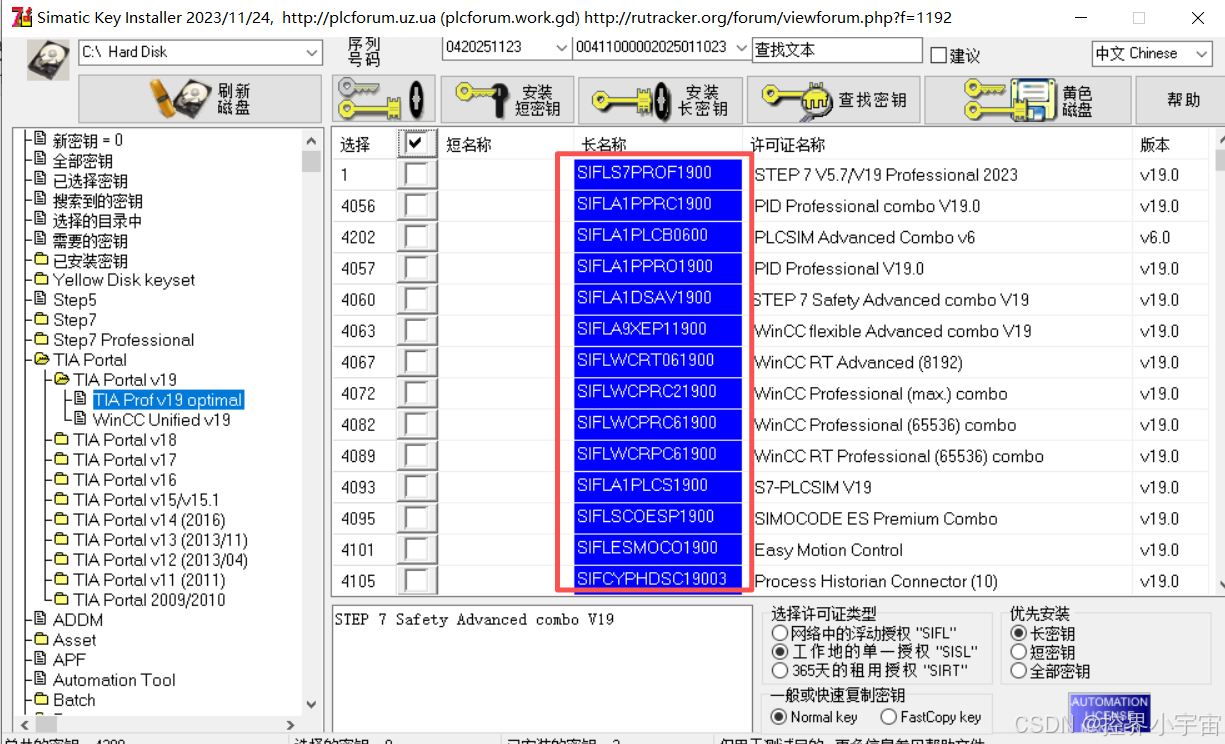This screenshot has width=1225, height=744.
Task: Open the Yellow Disk keyset folder
Action: click(124, 280)
